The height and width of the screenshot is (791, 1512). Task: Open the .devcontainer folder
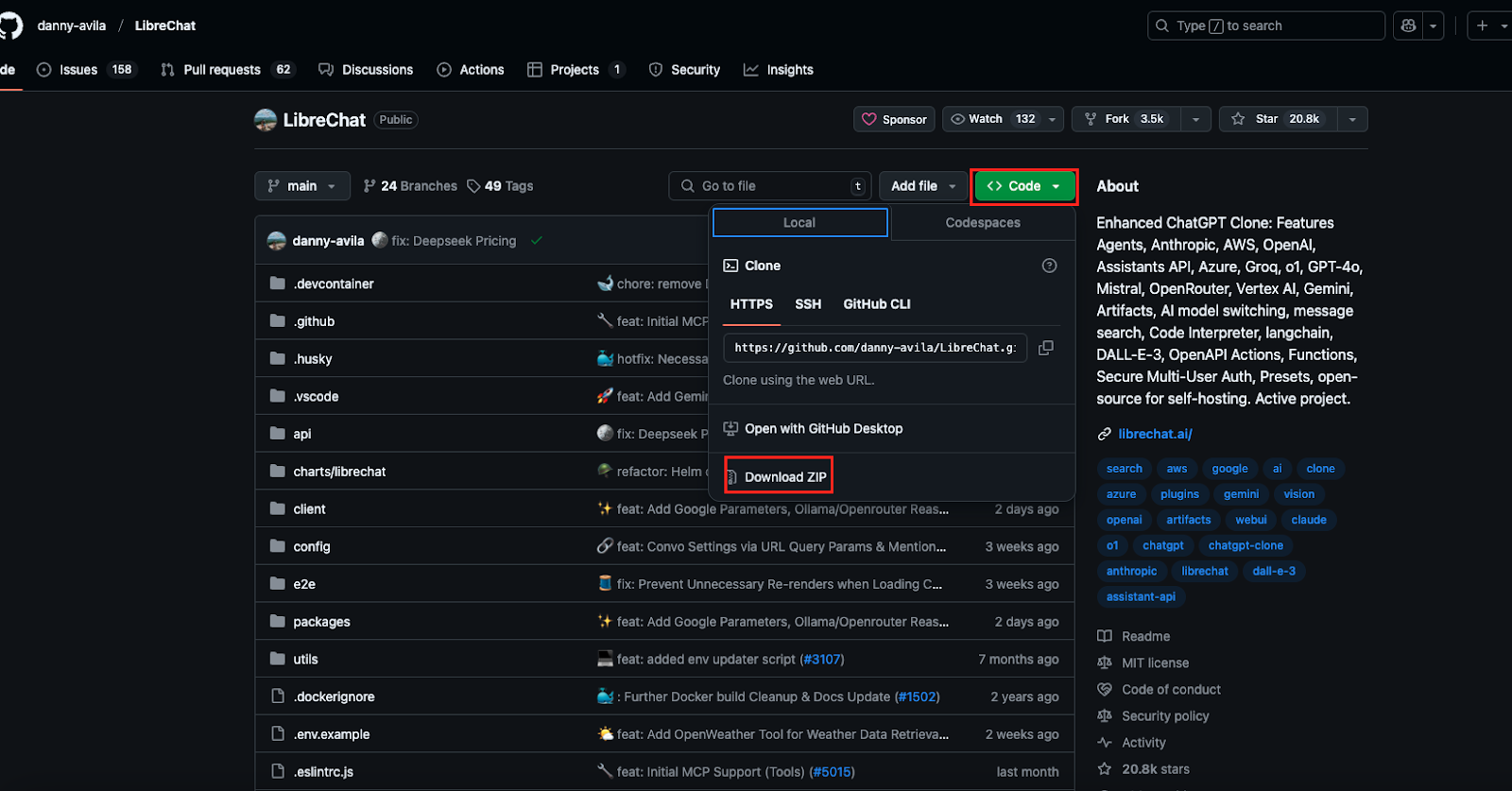tap(334, 284)
